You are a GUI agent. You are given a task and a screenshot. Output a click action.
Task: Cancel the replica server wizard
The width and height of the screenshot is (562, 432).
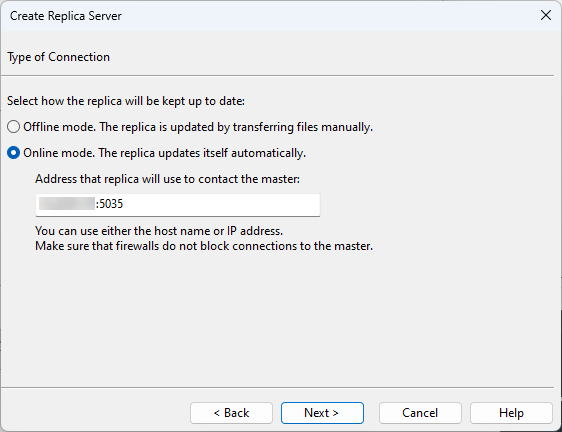click(420, 413)
